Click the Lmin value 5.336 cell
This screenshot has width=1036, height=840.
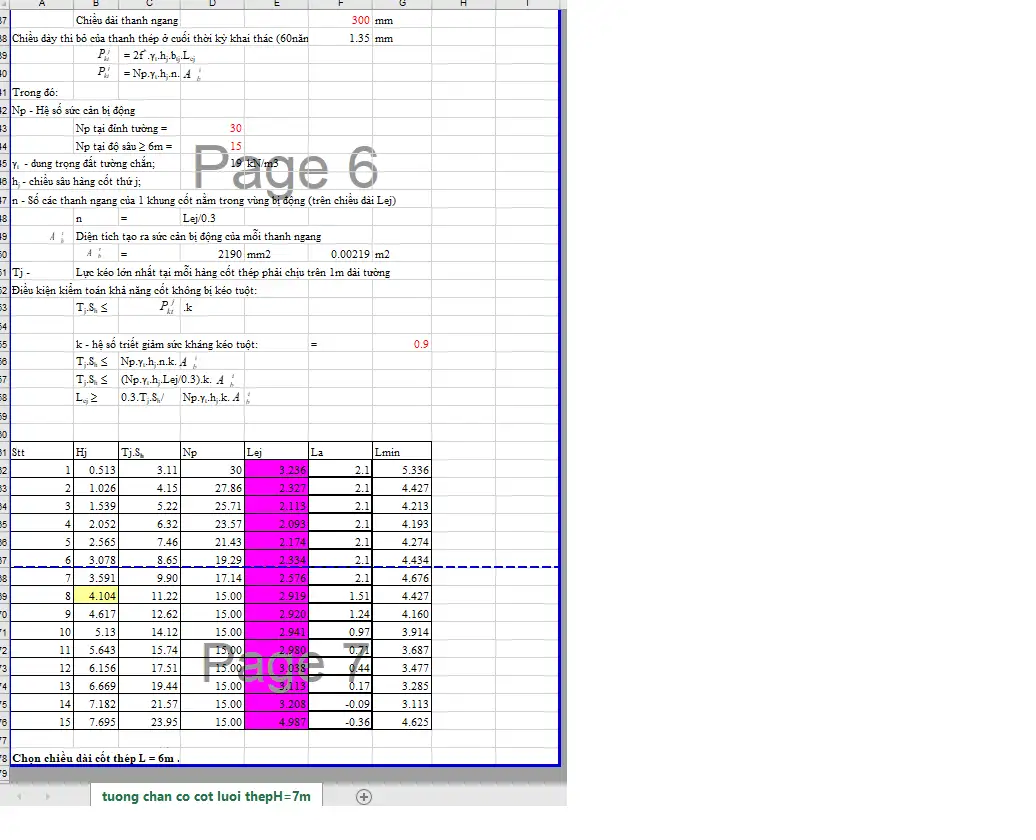[402, 470]
